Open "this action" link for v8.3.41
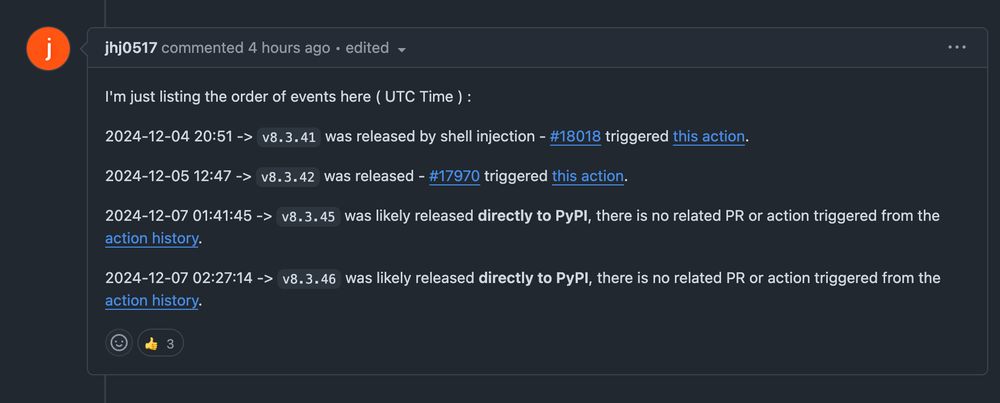1000x403 pixels. [709, 136]
